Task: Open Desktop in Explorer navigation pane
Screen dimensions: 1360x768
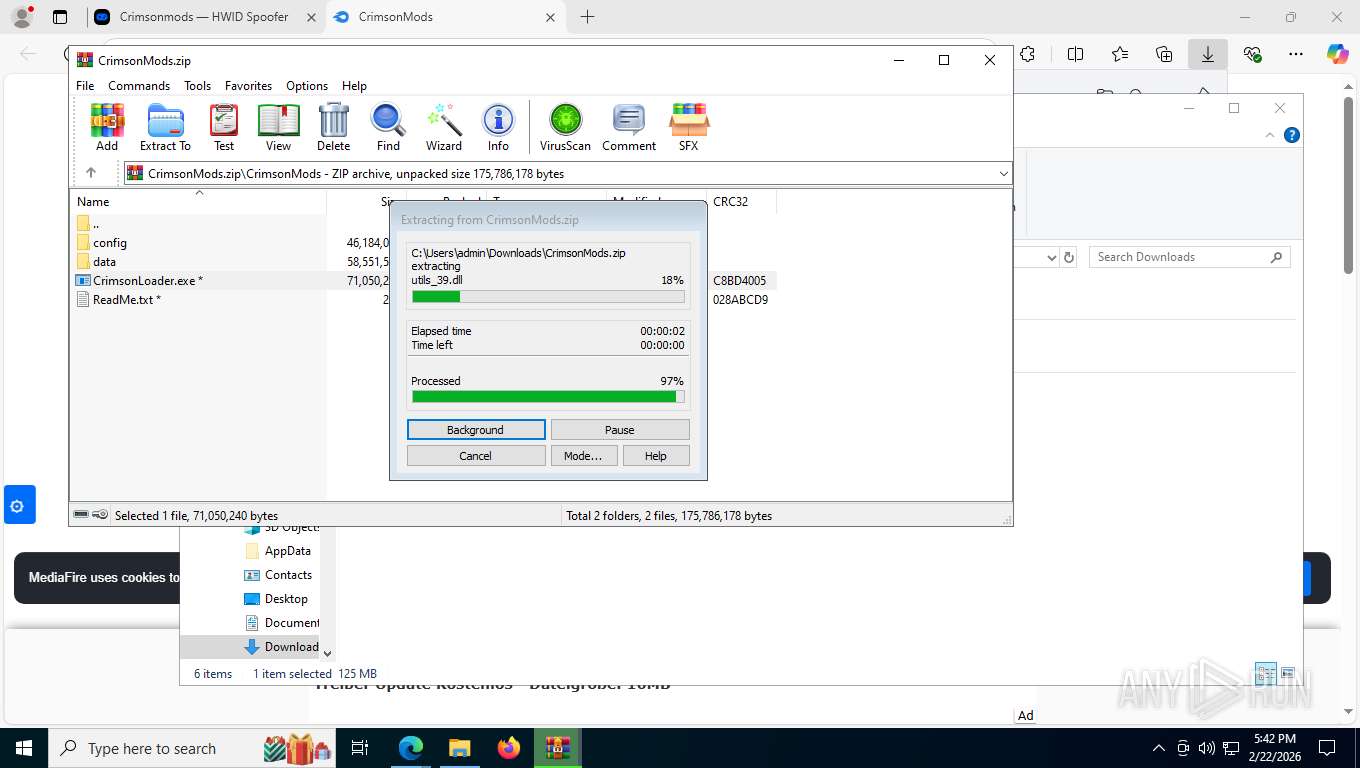Action: point(286,599)
